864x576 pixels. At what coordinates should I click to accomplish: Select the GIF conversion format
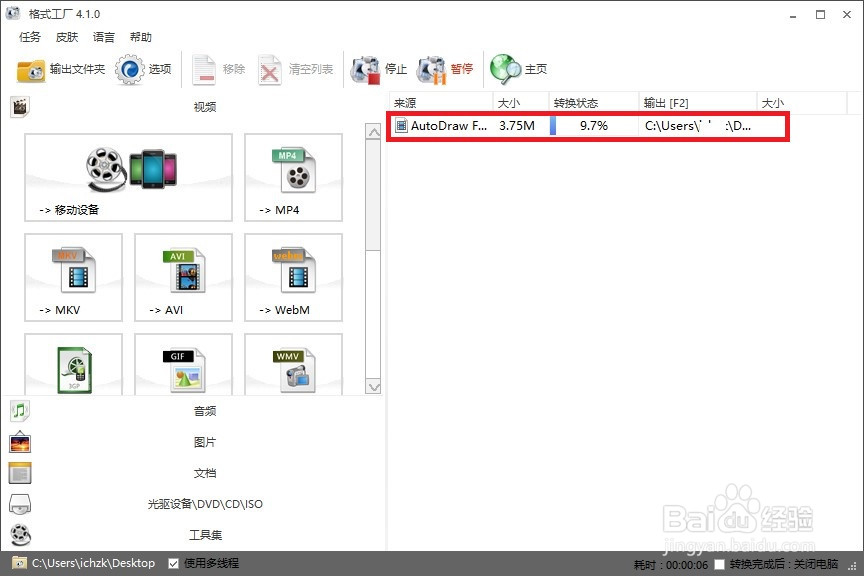(x=183, y=365)
